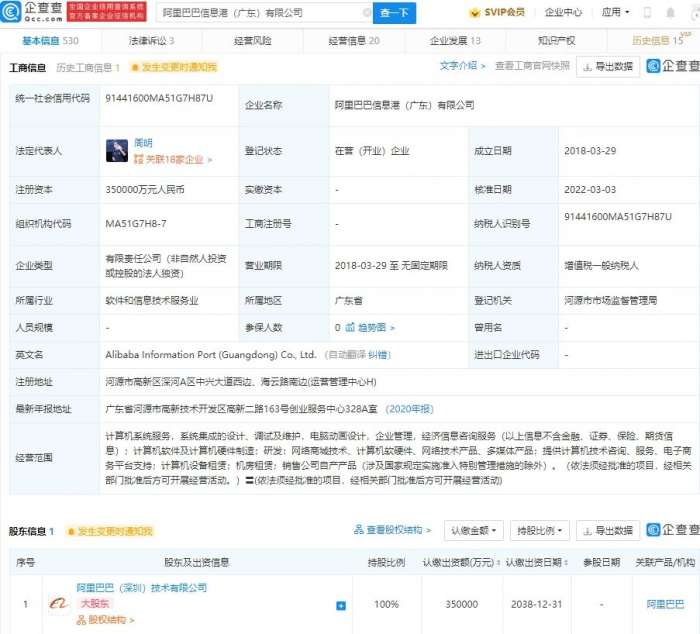Screen dimensions: 700x634
Task: Open the 持股比例 filter dropdown
Action: click(538, 530)
